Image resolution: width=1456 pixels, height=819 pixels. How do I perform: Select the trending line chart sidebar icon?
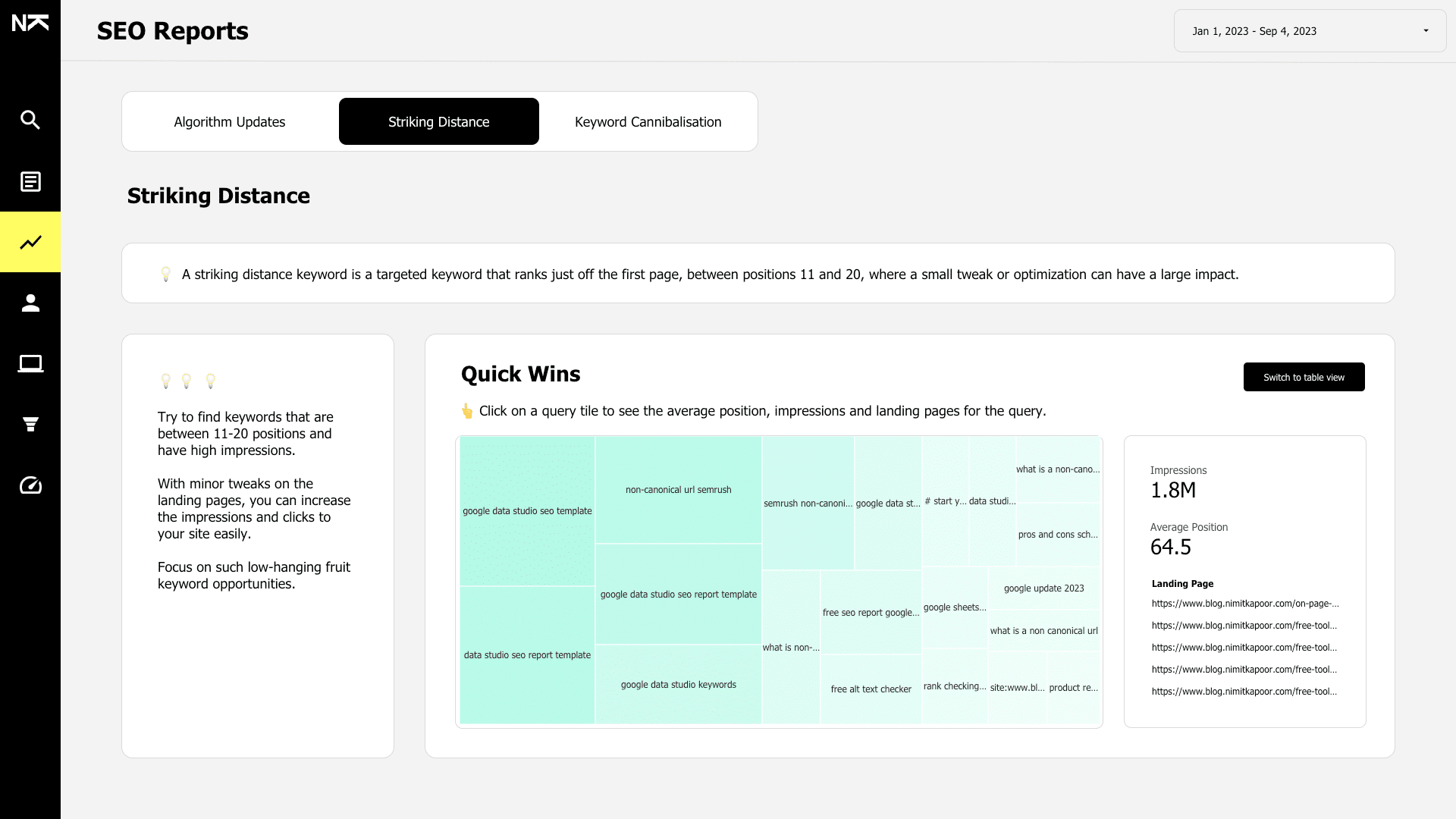pyautogui.click(x=30, y=243)
